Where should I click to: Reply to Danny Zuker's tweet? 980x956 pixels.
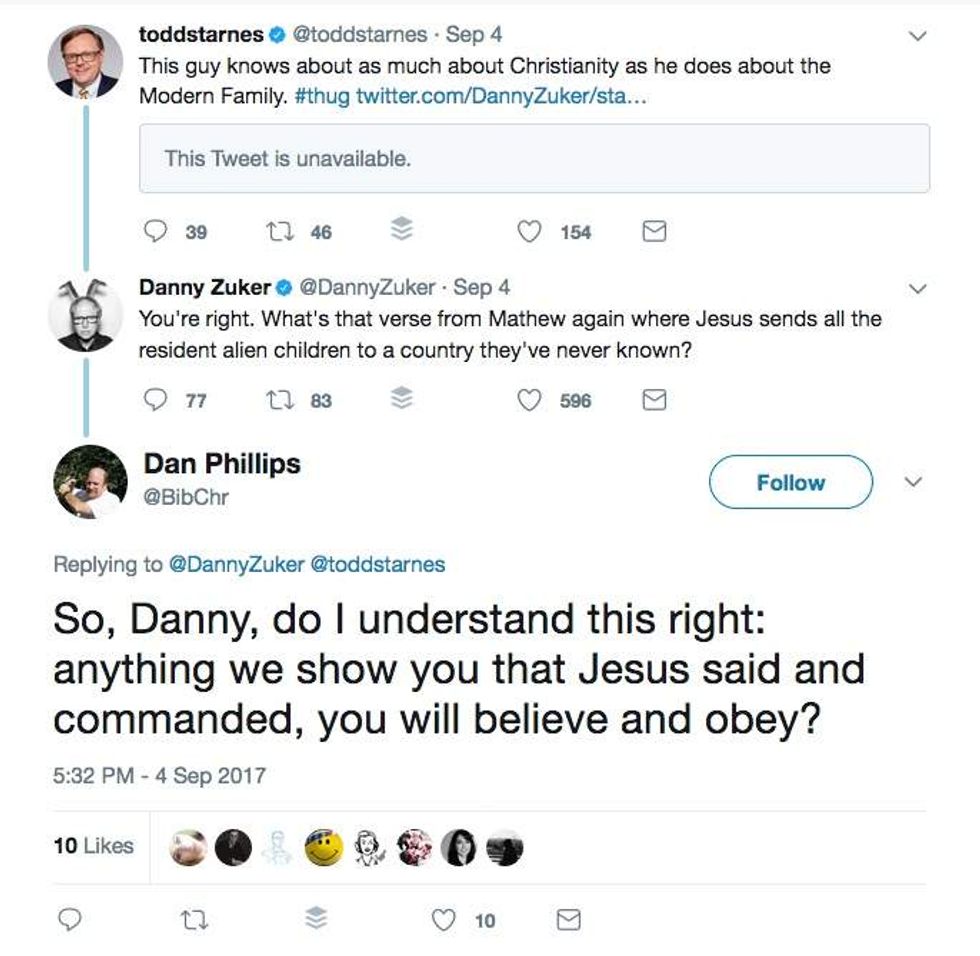point(156,401)
